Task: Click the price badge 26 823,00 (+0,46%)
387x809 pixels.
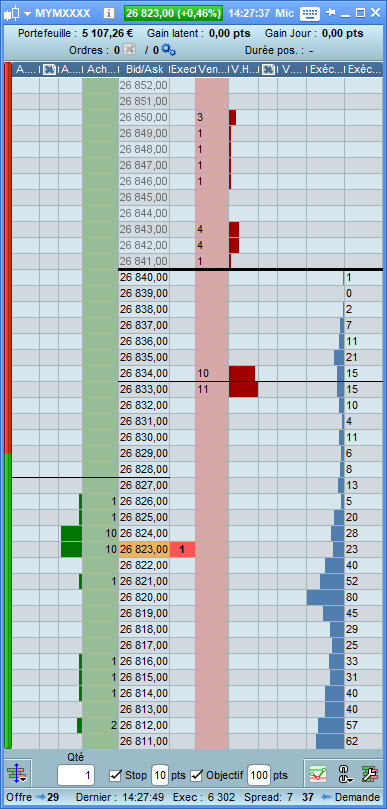Action: [173, 13]
